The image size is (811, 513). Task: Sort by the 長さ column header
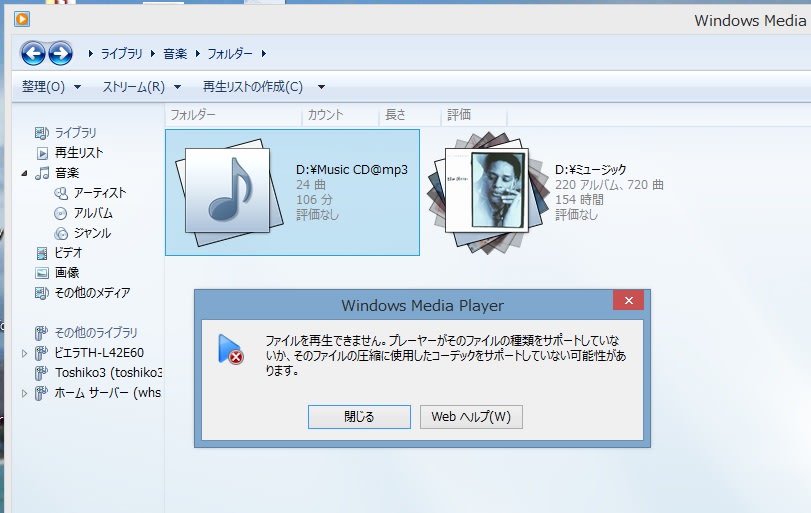(410, 115)
